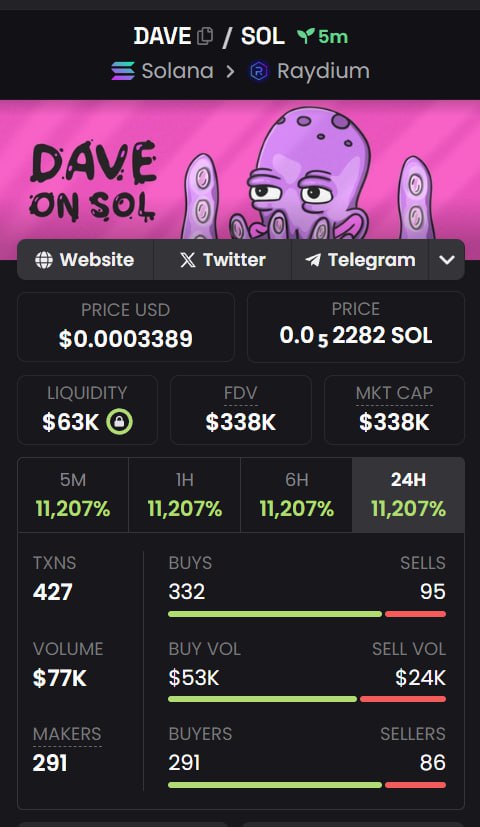The width and height of the screenshot is (480, 827).
Task: Click the Solana chain logo icon
Action: click(x=123, y=71)
